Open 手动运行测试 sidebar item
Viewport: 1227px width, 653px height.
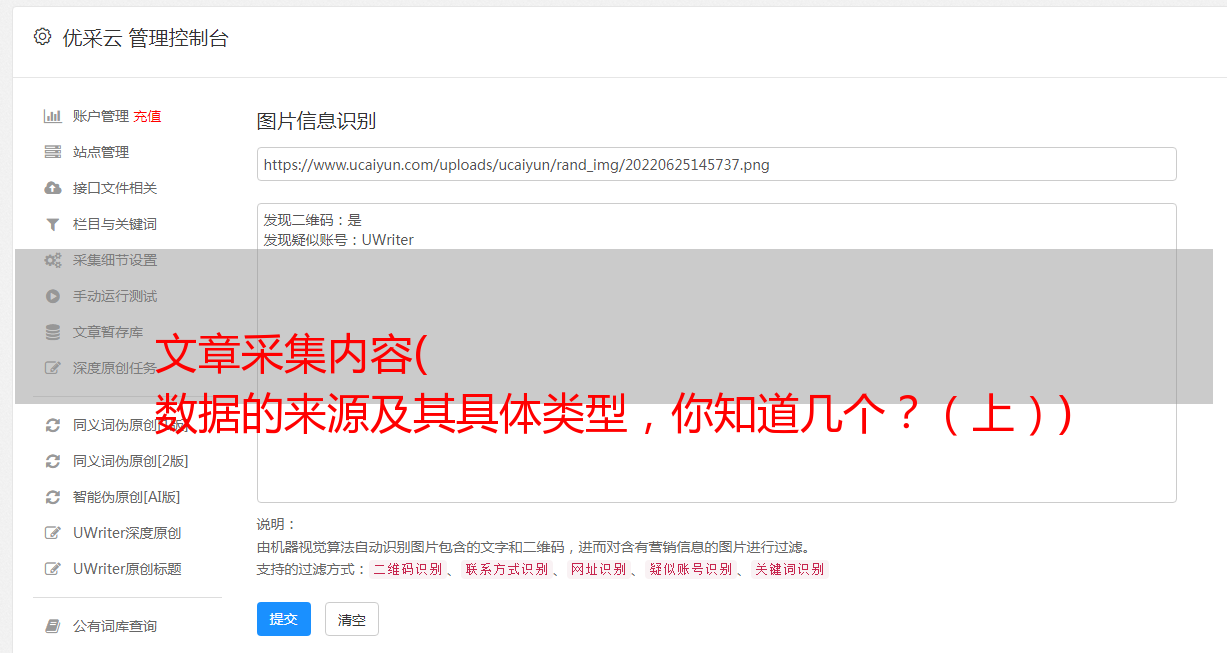click(115, 296)
